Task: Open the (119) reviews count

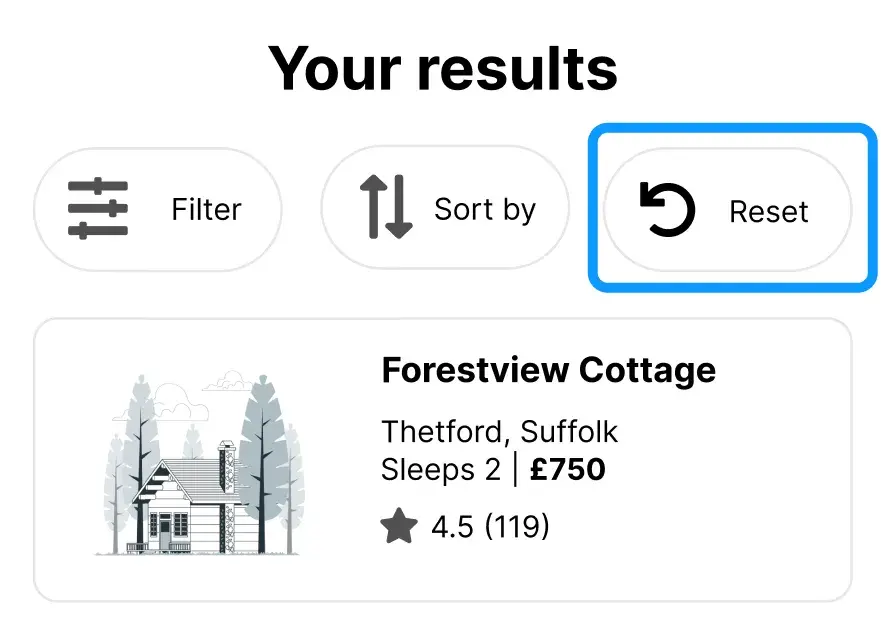Action: pyautogui.click(x=517, y=526)
